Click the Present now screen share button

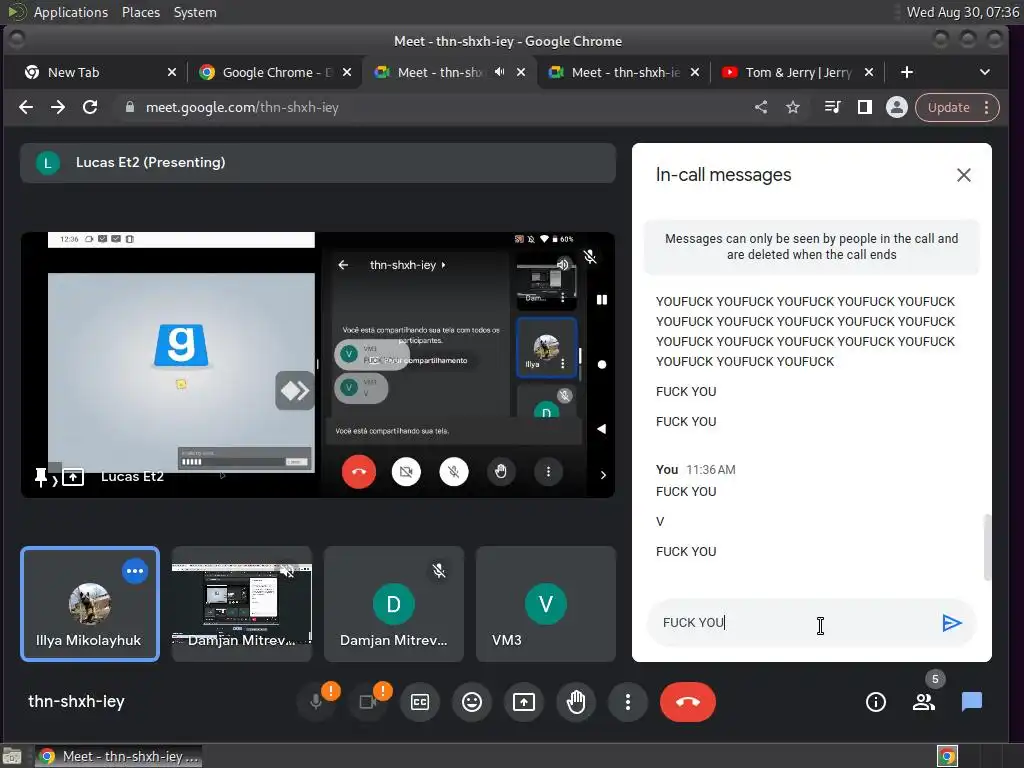pos(524,702)
